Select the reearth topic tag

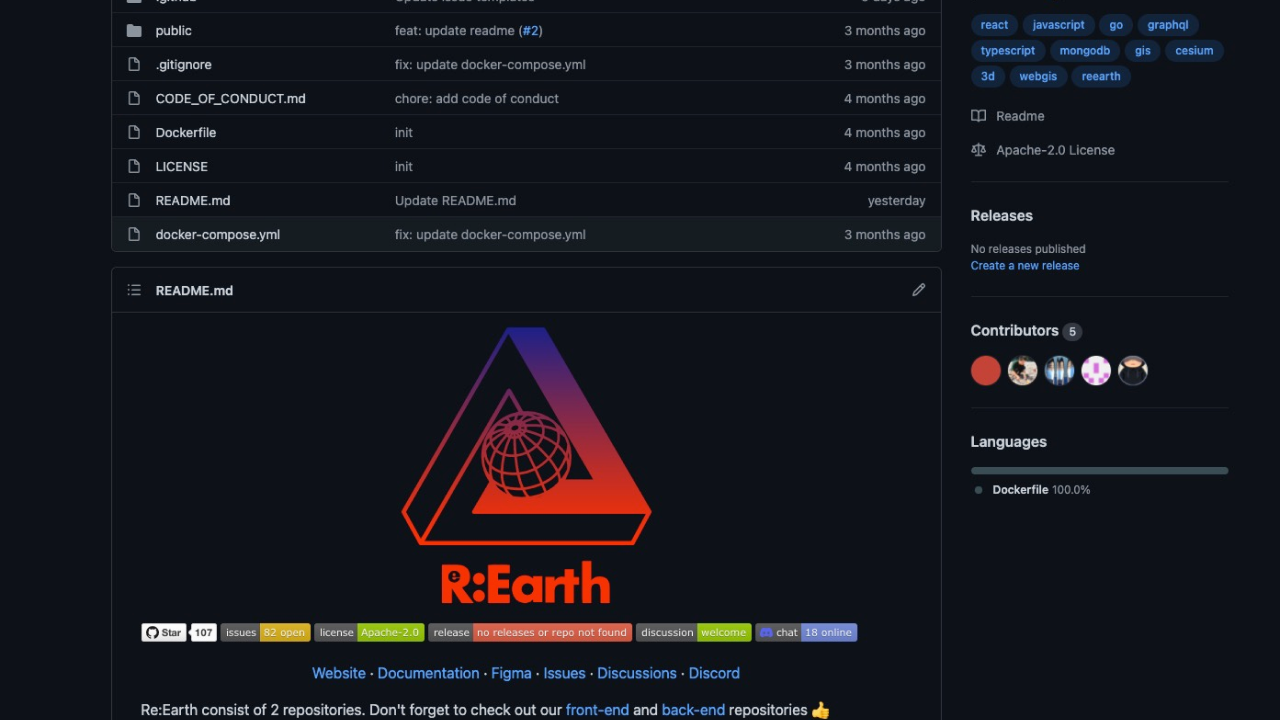[1101, 77]
